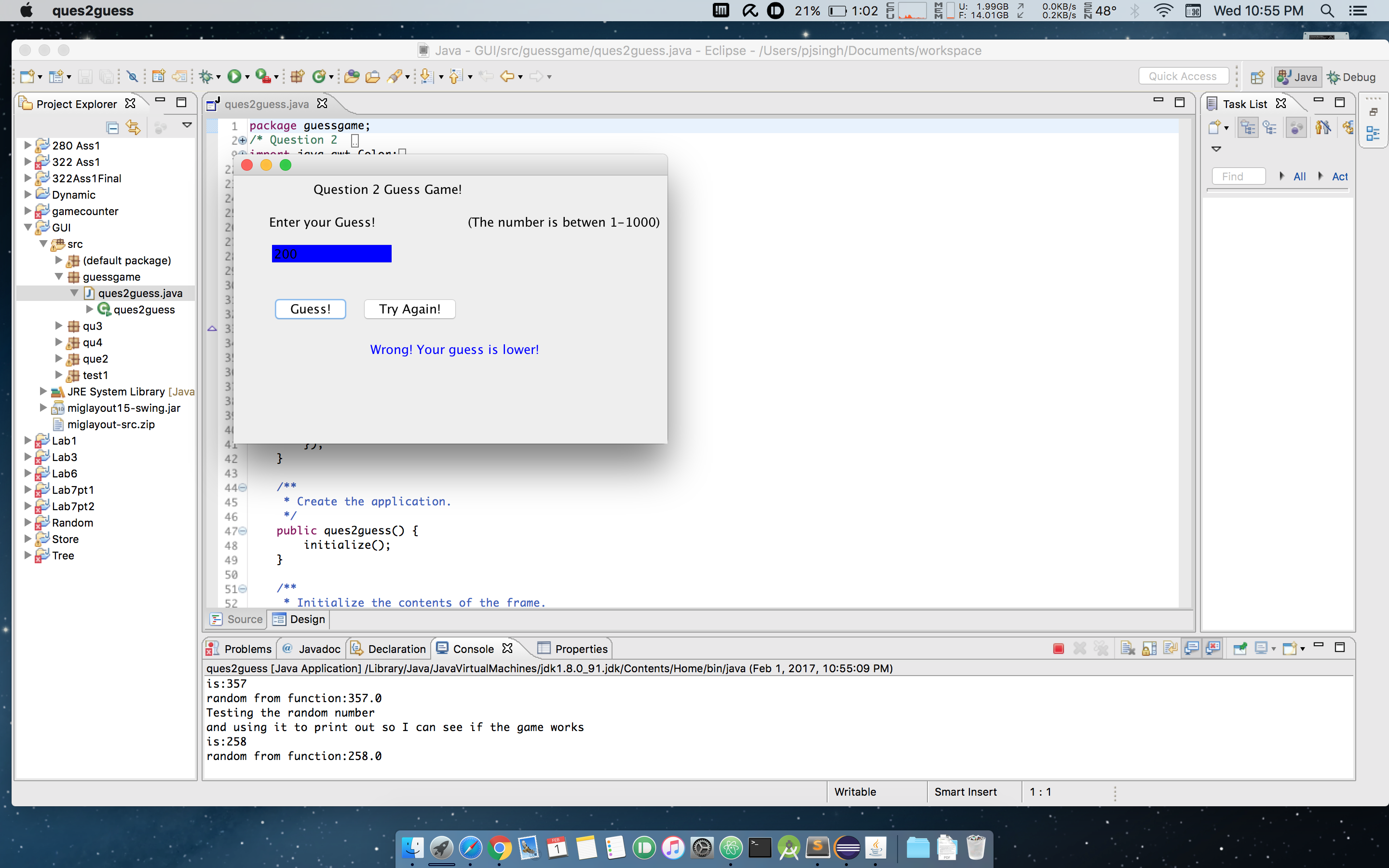The image size is (1389, 868).
Task: Open the Open Console dropdown arrow
Action: (1302, 649)
